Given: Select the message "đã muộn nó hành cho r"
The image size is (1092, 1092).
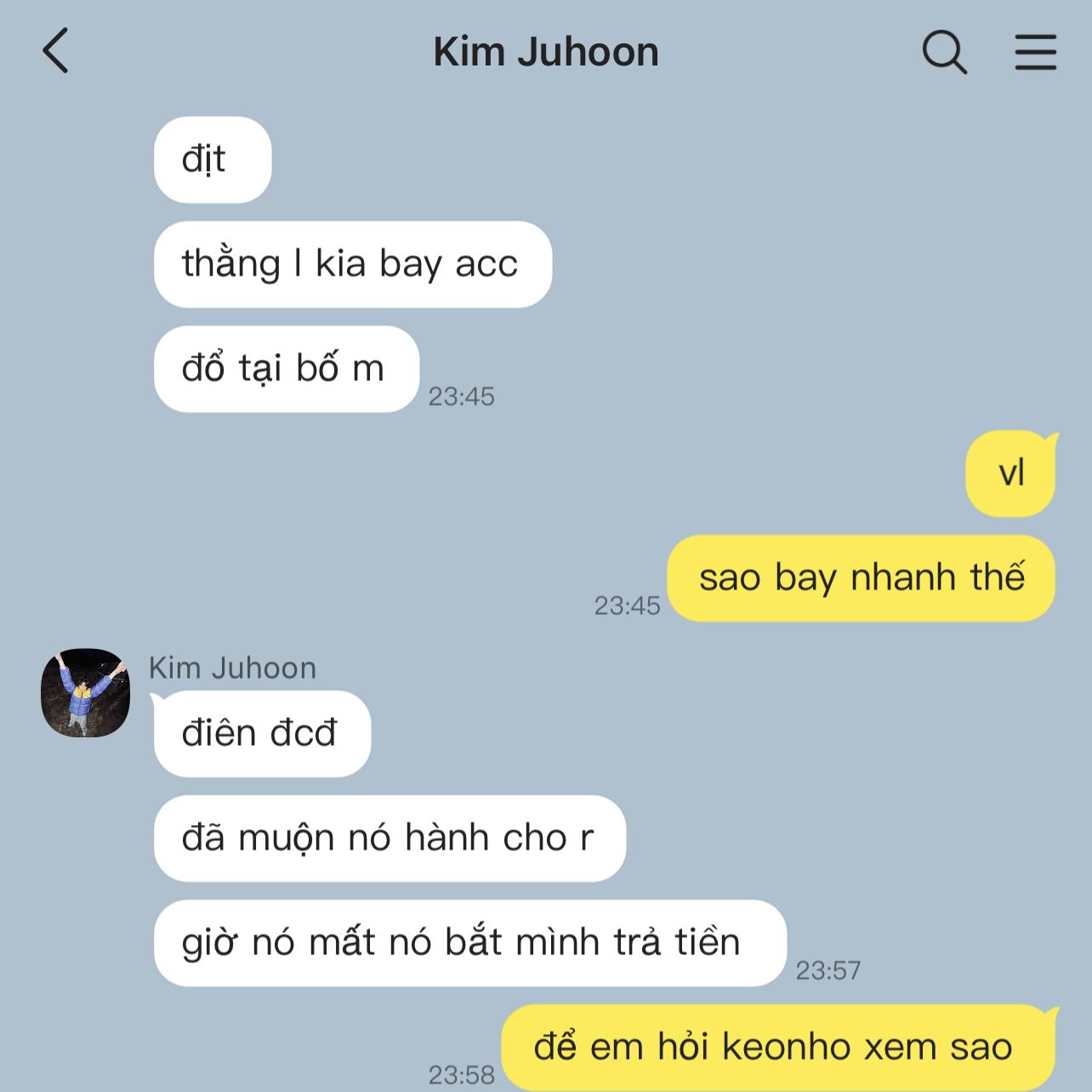Looking at the screenshot, I should coord(390,839).
